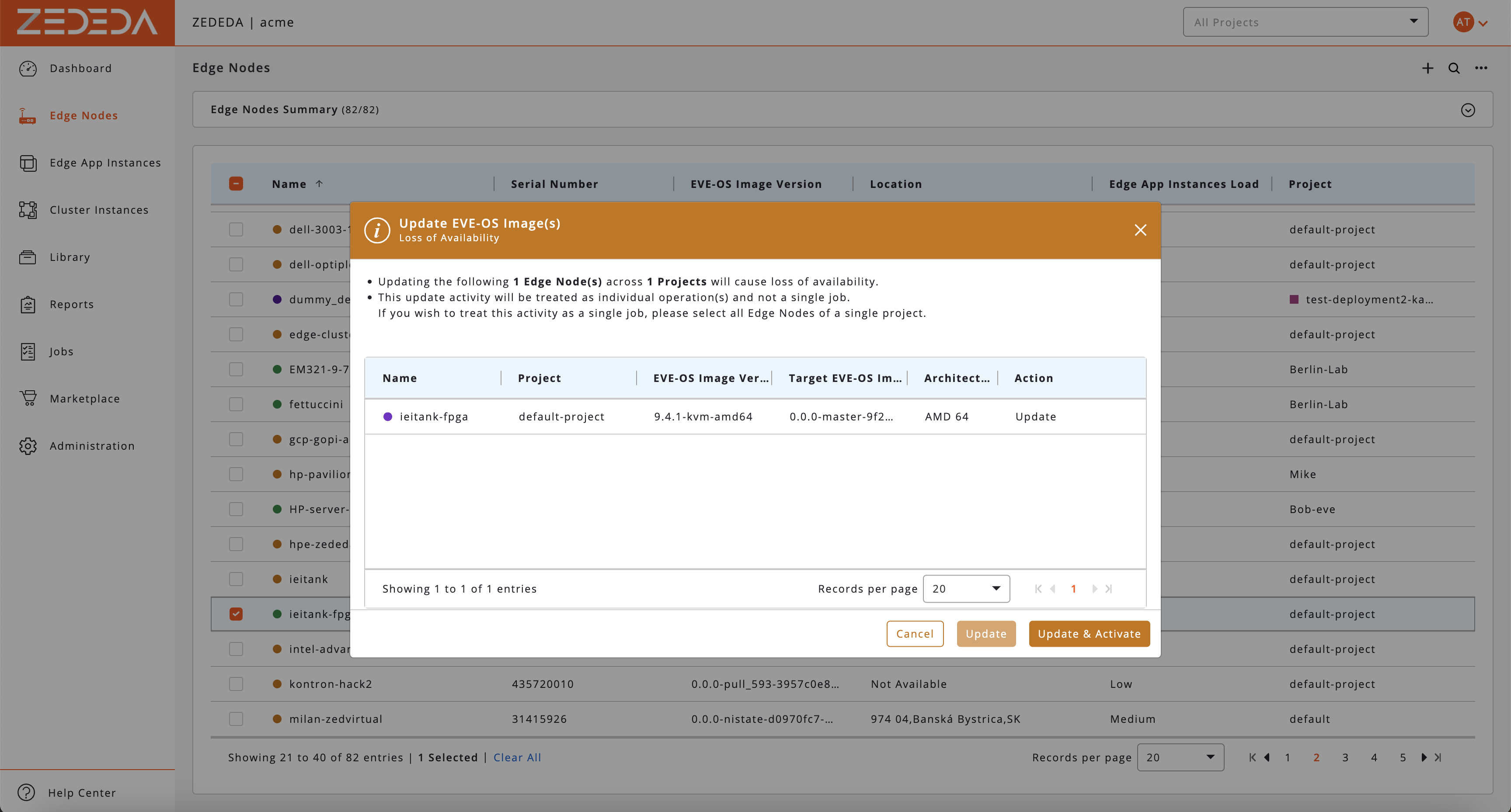Open the All Projects dropdown
The image size is (1511, 812).
point(1305,22)
